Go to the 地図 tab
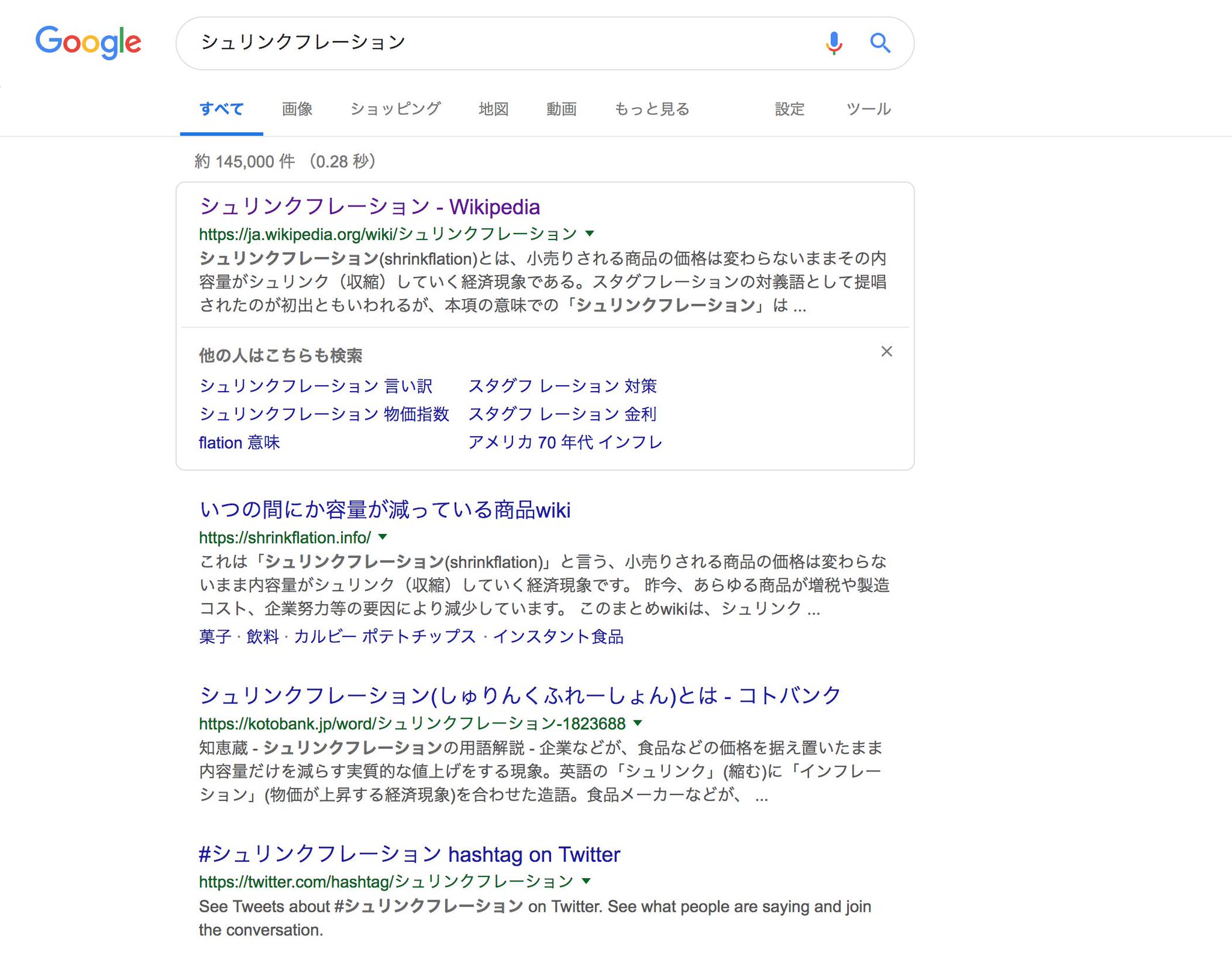This screenshot has height=966, width=1232. click(494, 109)
